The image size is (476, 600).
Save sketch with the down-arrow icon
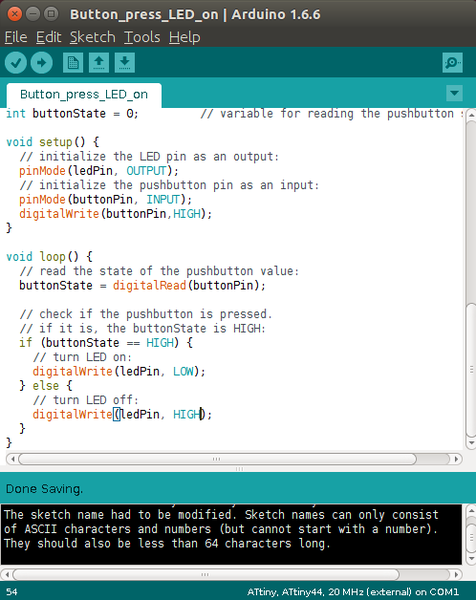pyautogui.click(x=125, y=62)
